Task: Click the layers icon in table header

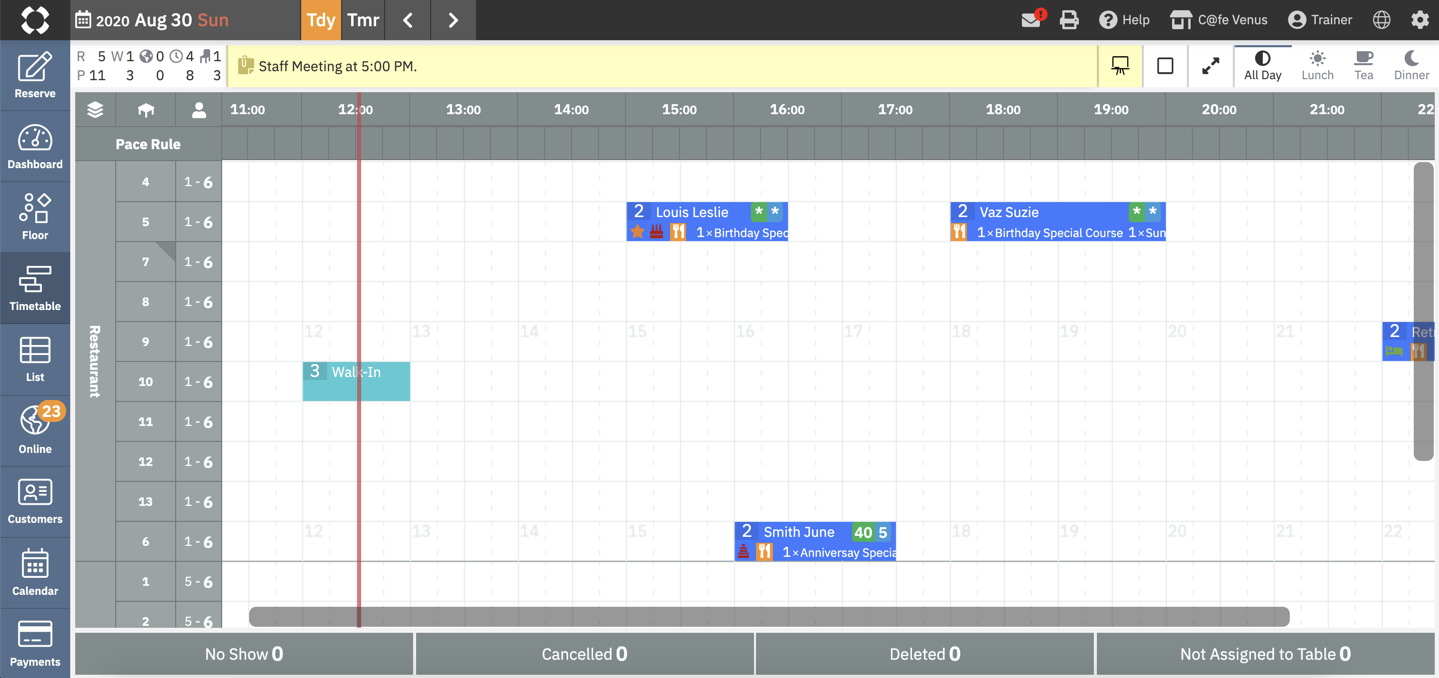Action: (x=95, y=110)
